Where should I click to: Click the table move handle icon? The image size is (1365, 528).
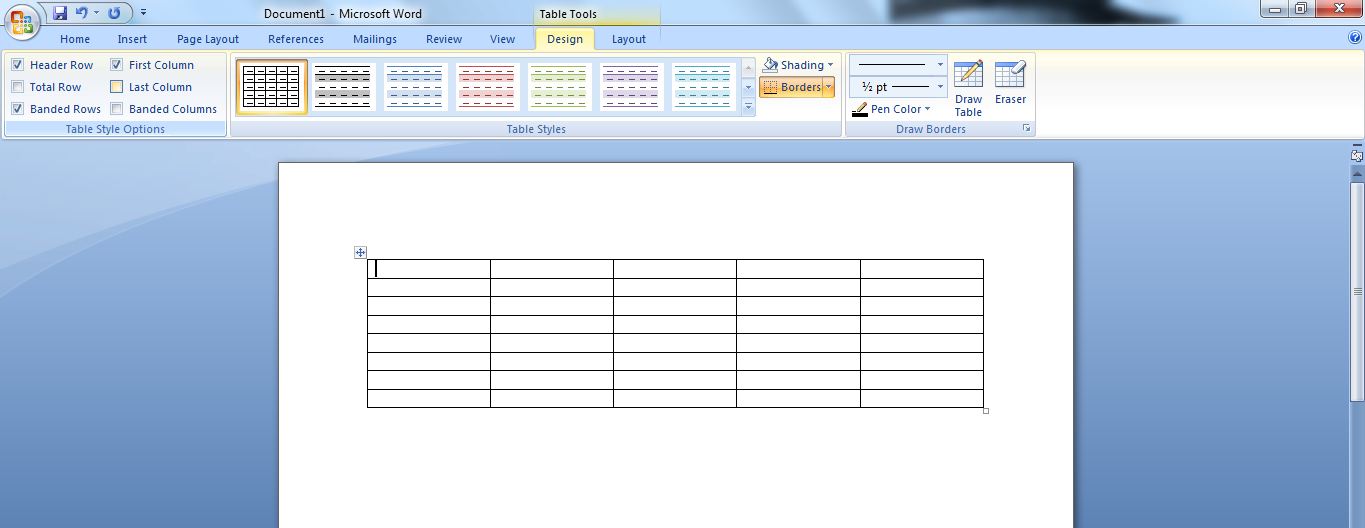coord(361,252)
